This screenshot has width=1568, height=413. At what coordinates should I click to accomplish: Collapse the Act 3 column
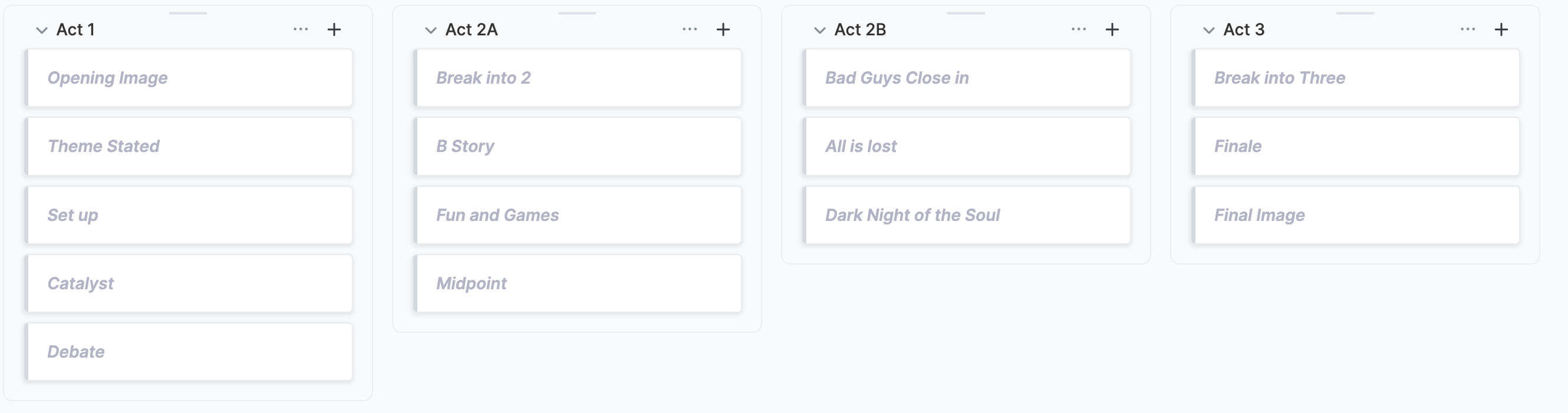coord(1208,30)
